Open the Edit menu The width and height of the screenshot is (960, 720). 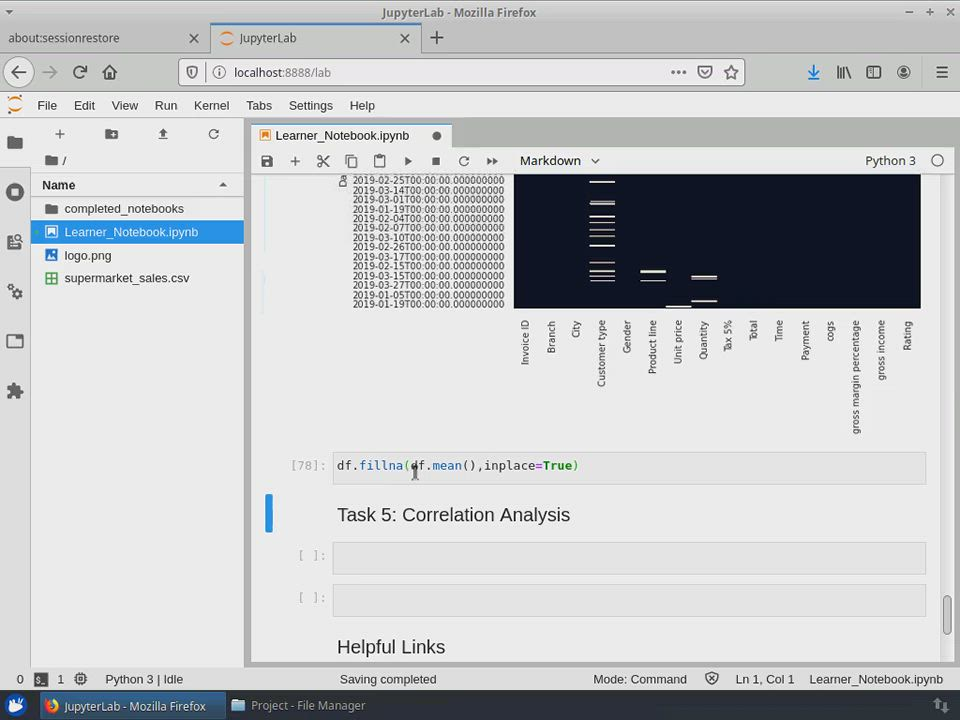pyautogui.click(x=84, y=105)
